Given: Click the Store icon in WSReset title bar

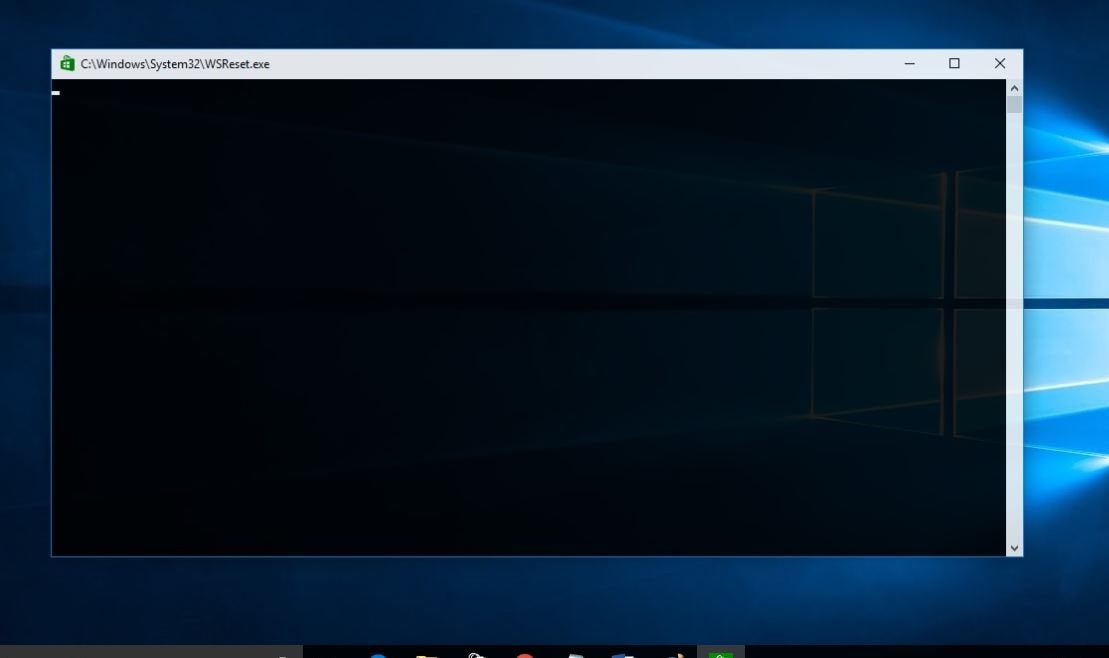Looking at the screenshot, I should click(x=67, y=64).
